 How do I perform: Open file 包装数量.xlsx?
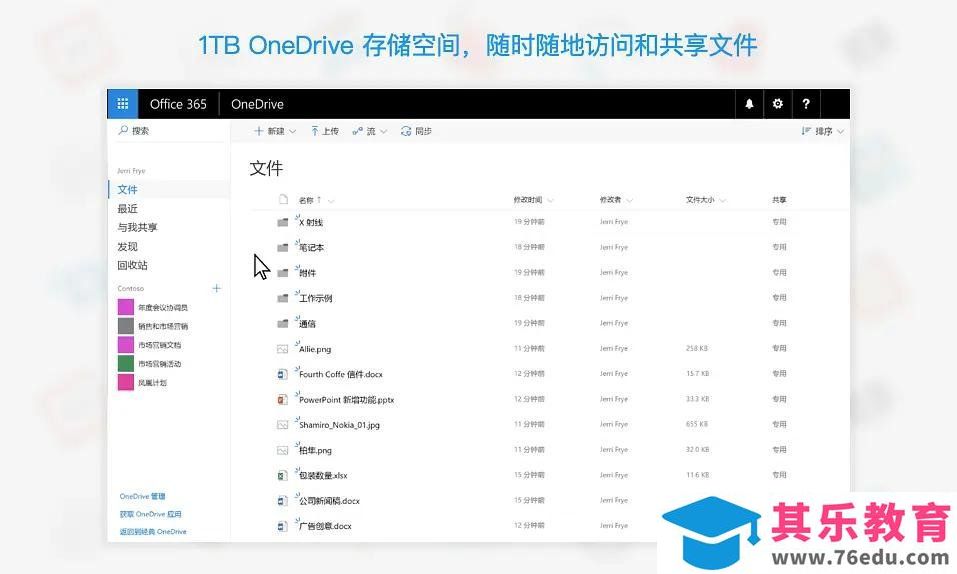[x=323, y=476]
